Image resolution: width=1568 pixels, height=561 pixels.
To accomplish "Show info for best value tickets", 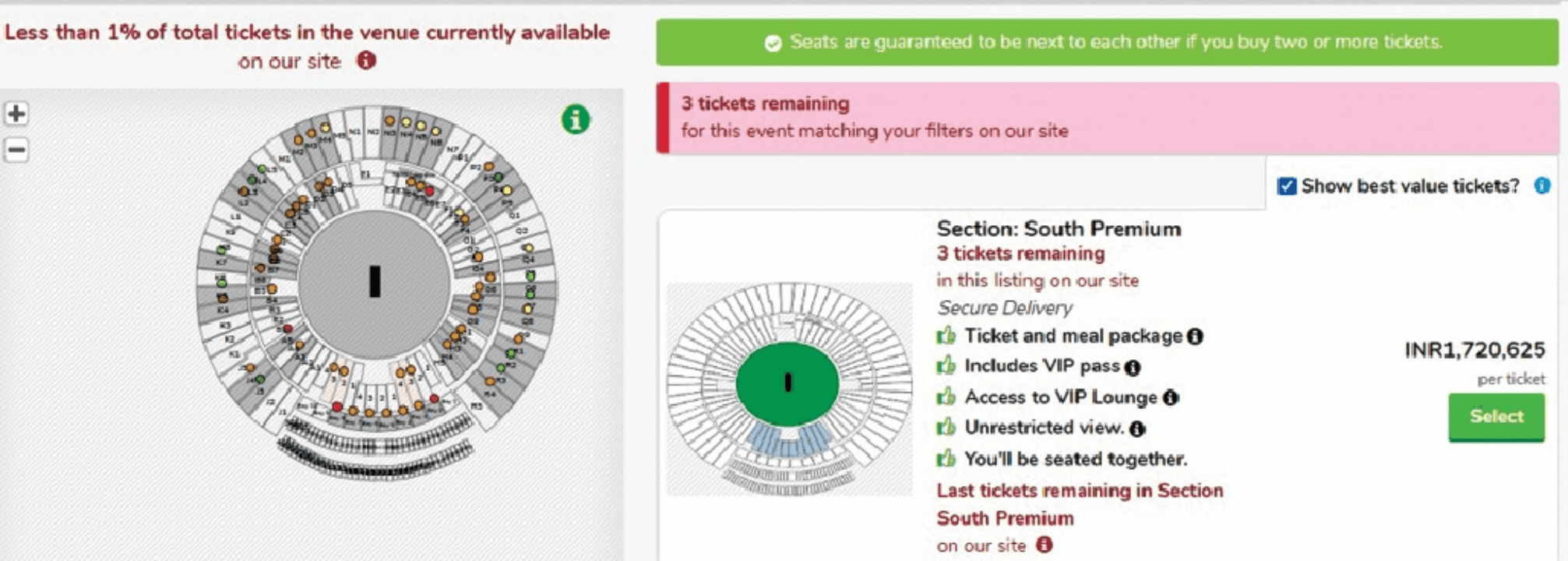I will (1542, 185).
